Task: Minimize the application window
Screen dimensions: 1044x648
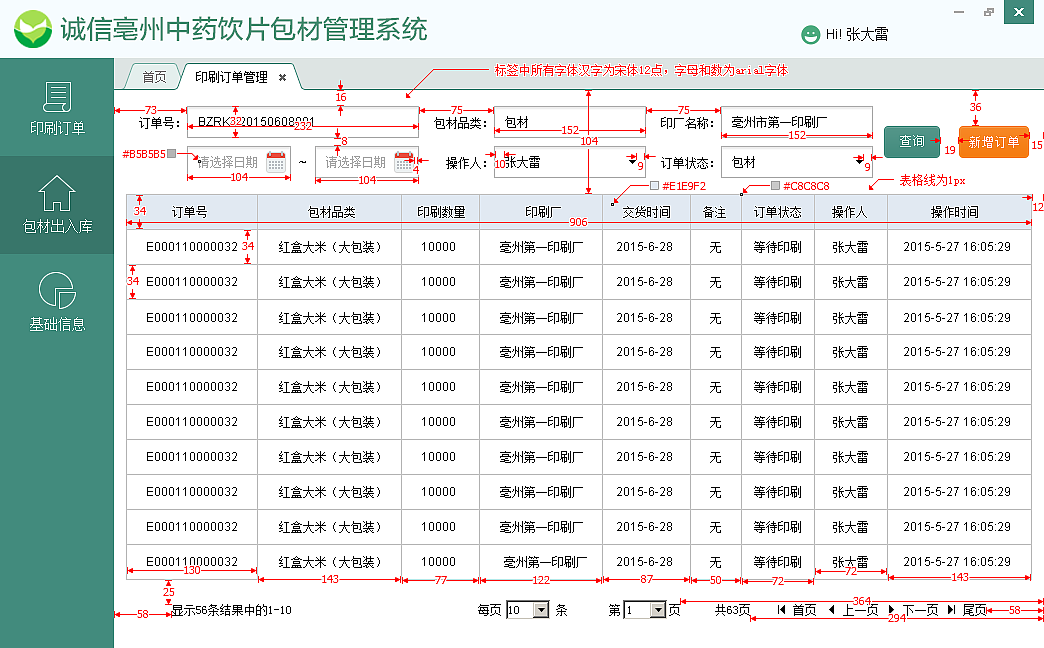Action: (x=959, y=12)
